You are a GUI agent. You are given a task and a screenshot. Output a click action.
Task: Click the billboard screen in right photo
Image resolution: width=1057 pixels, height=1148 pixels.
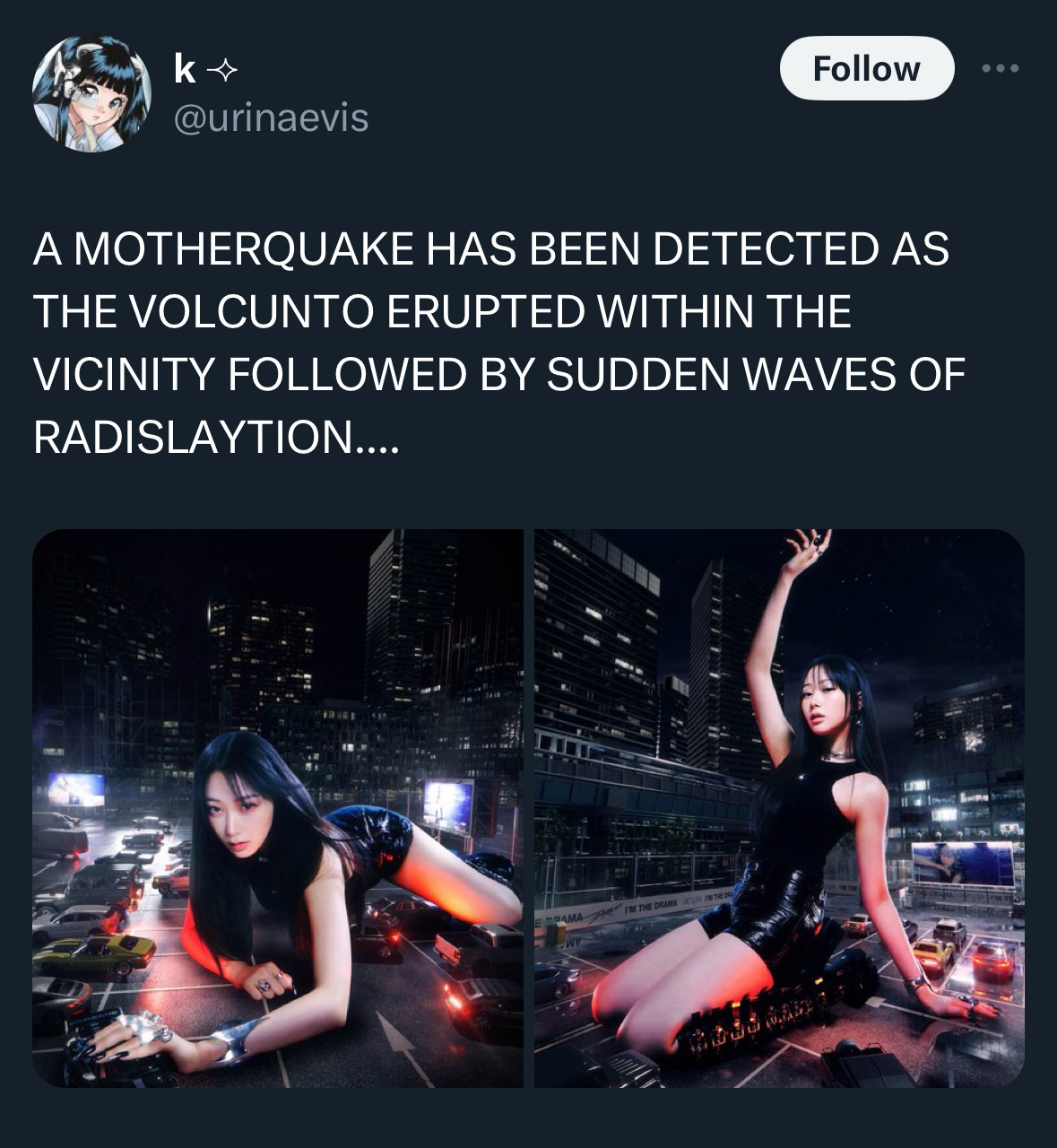point(963,863)
